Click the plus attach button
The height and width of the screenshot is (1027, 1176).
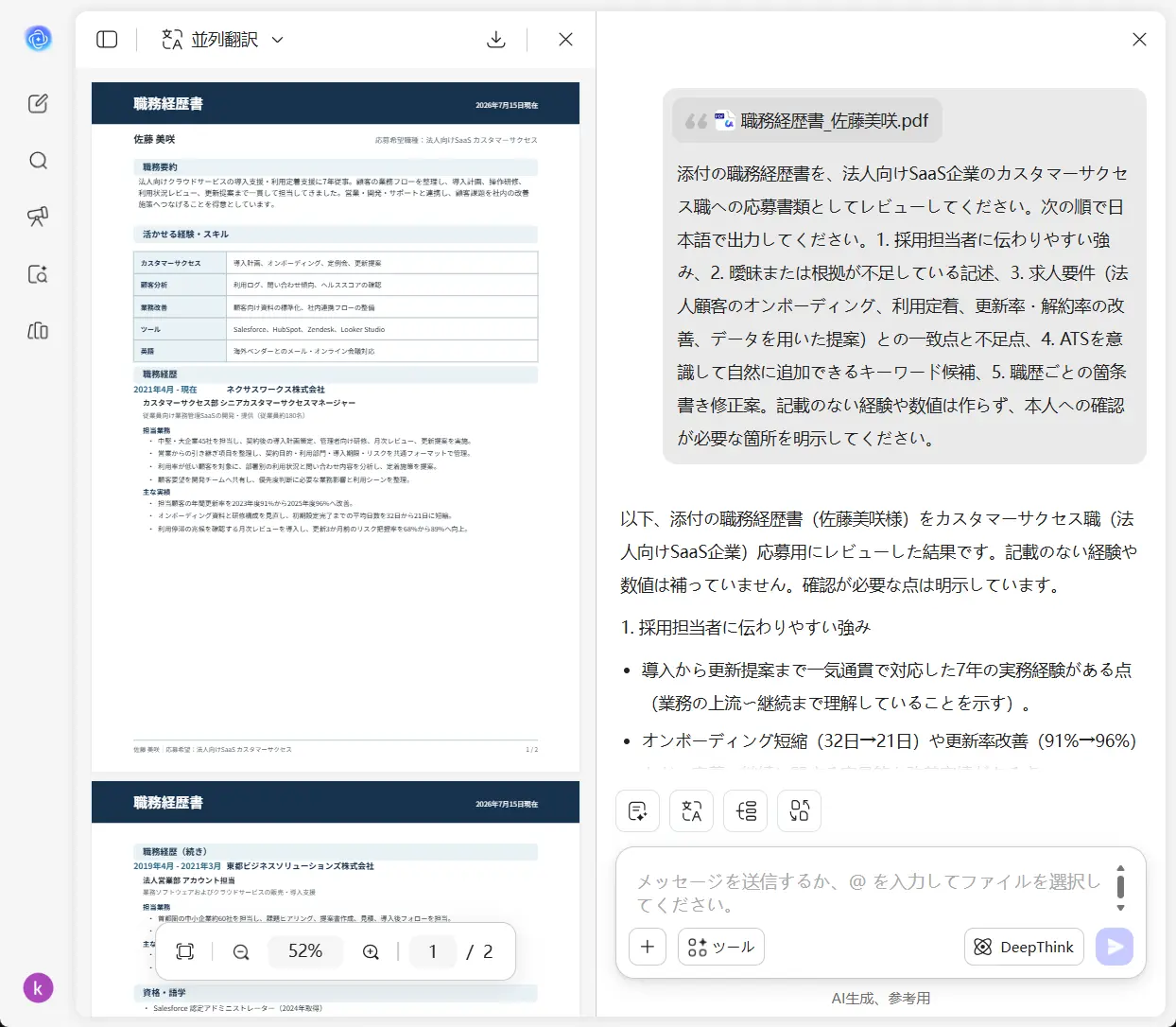648,947
